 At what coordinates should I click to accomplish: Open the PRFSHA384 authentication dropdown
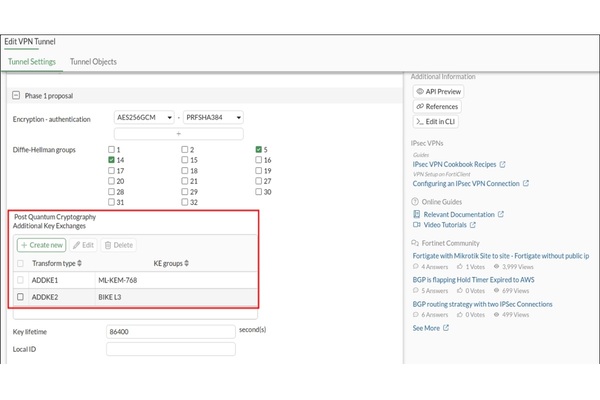pos(212,117)
